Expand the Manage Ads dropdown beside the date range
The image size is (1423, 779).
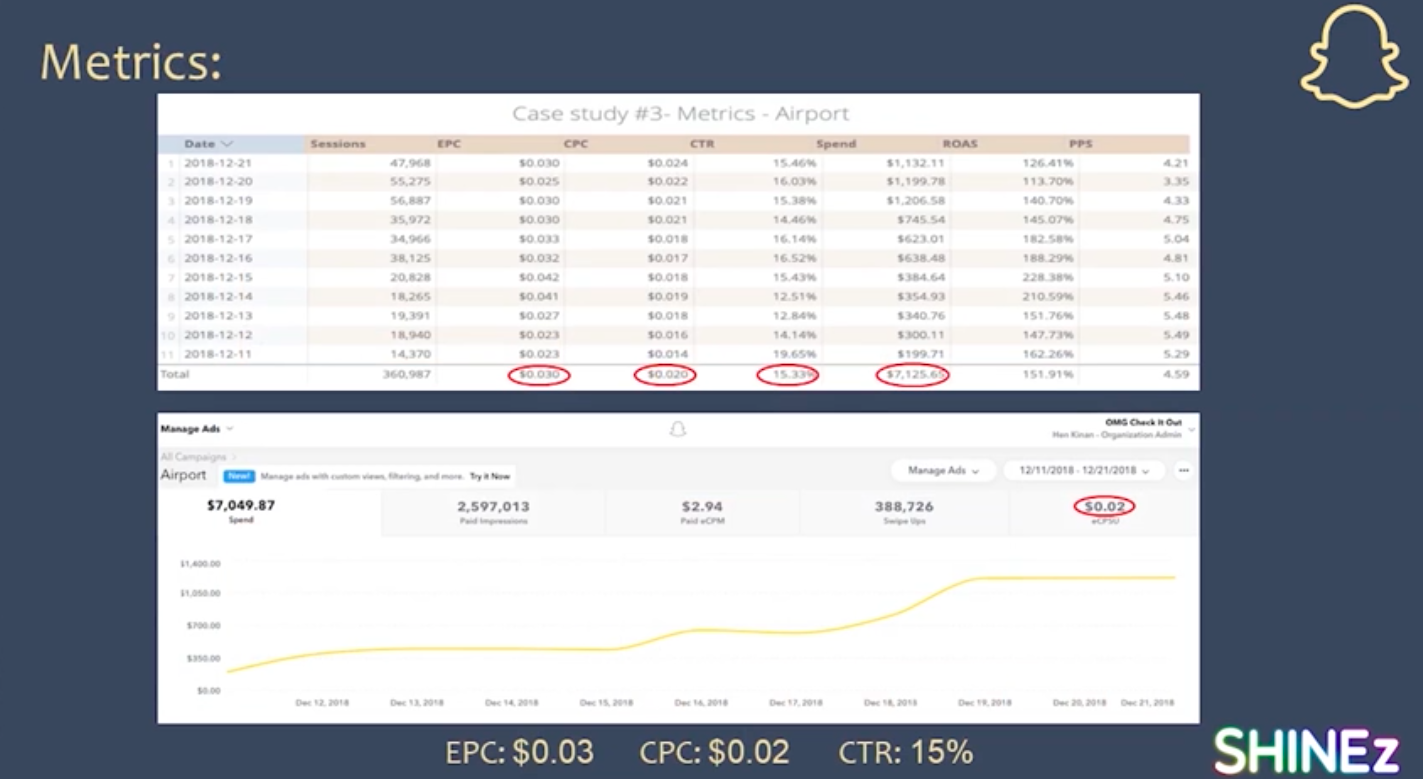coord(944,470)
